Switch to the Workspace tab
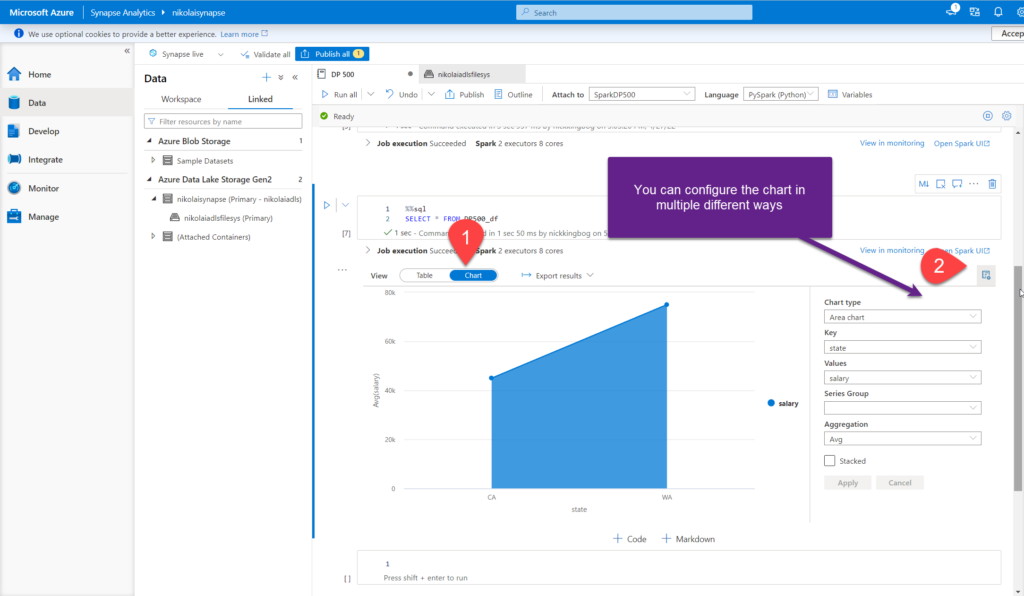This screenshot has height=596, width=1024. coord(182,99)
